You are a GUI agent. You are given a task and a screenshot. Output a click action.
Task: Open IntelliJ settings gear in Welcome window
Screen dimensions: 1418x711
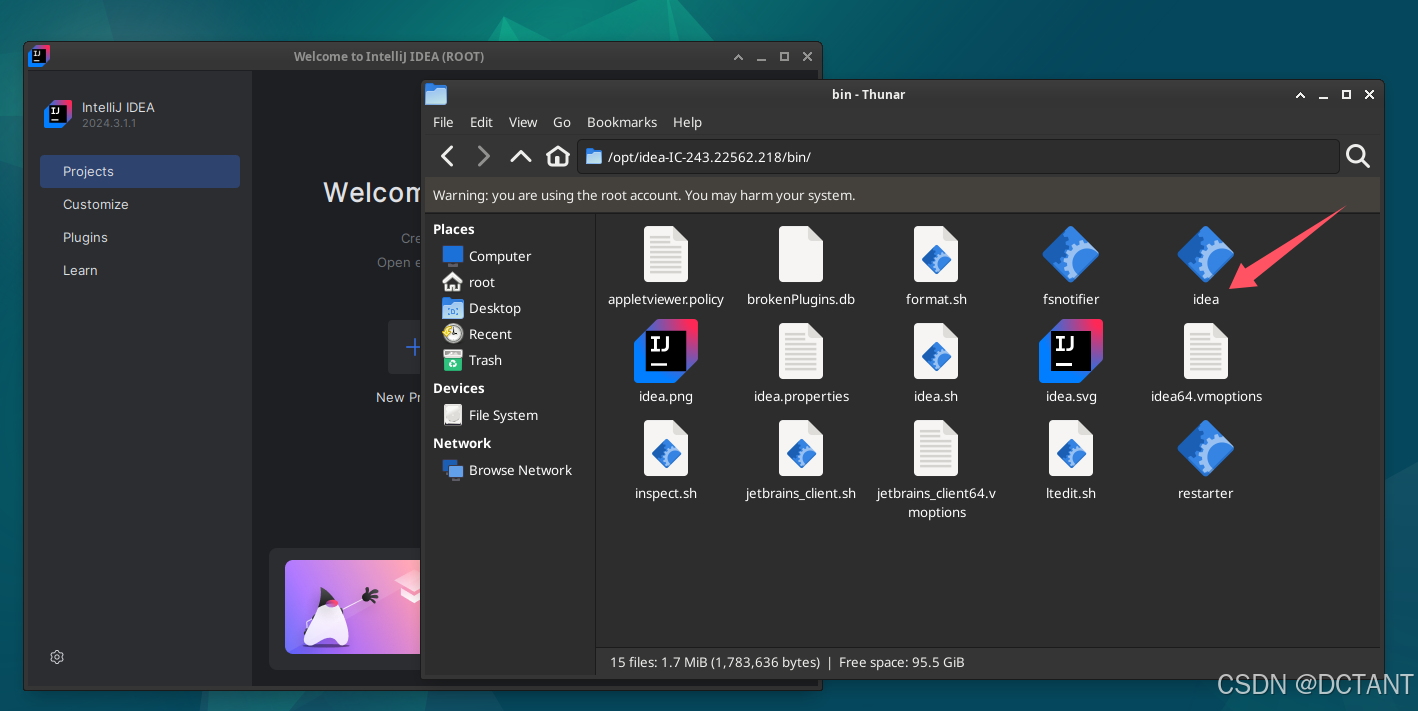pyautogui.click(x=57, y=657)
